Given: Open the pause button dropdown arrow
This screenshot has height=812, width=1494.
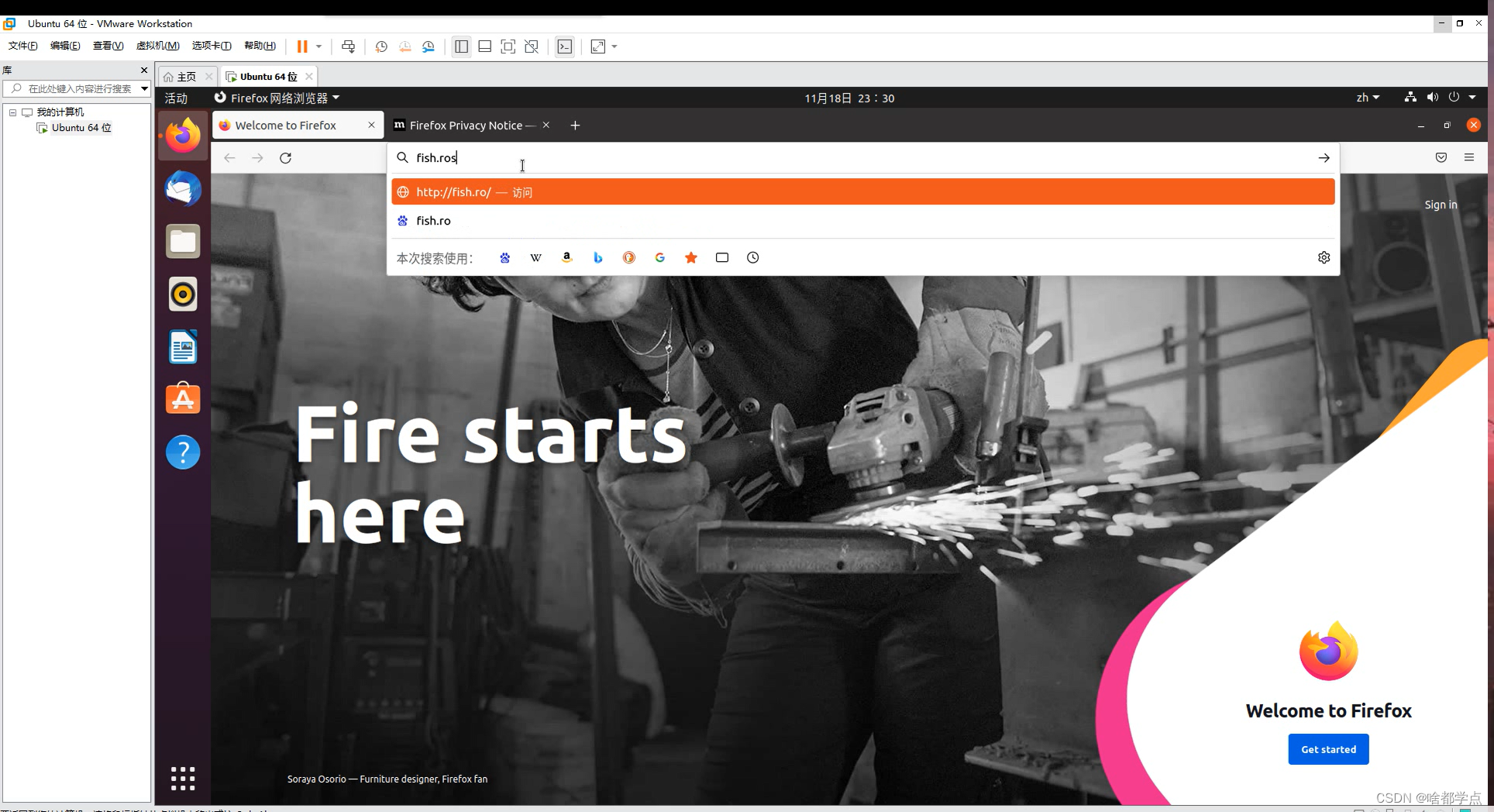Looking at the screenshot, I should coord(318,46).
